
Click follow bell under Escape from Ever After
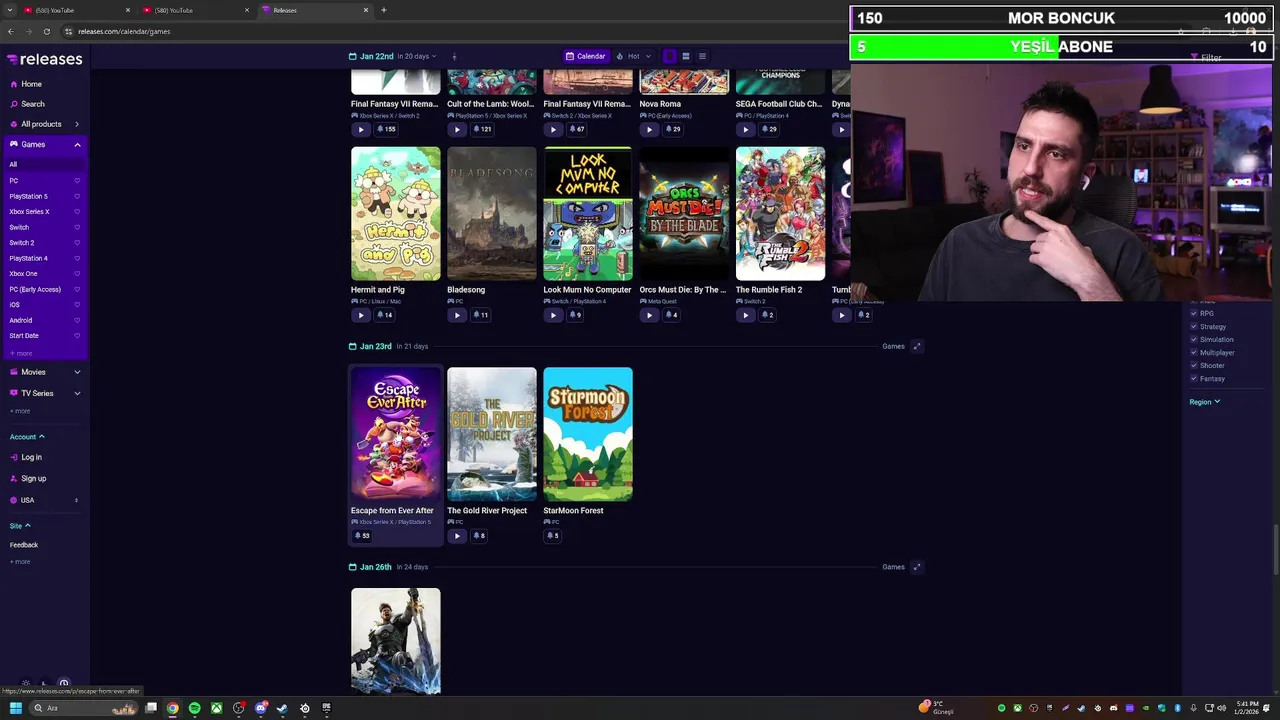pos(362,536)
